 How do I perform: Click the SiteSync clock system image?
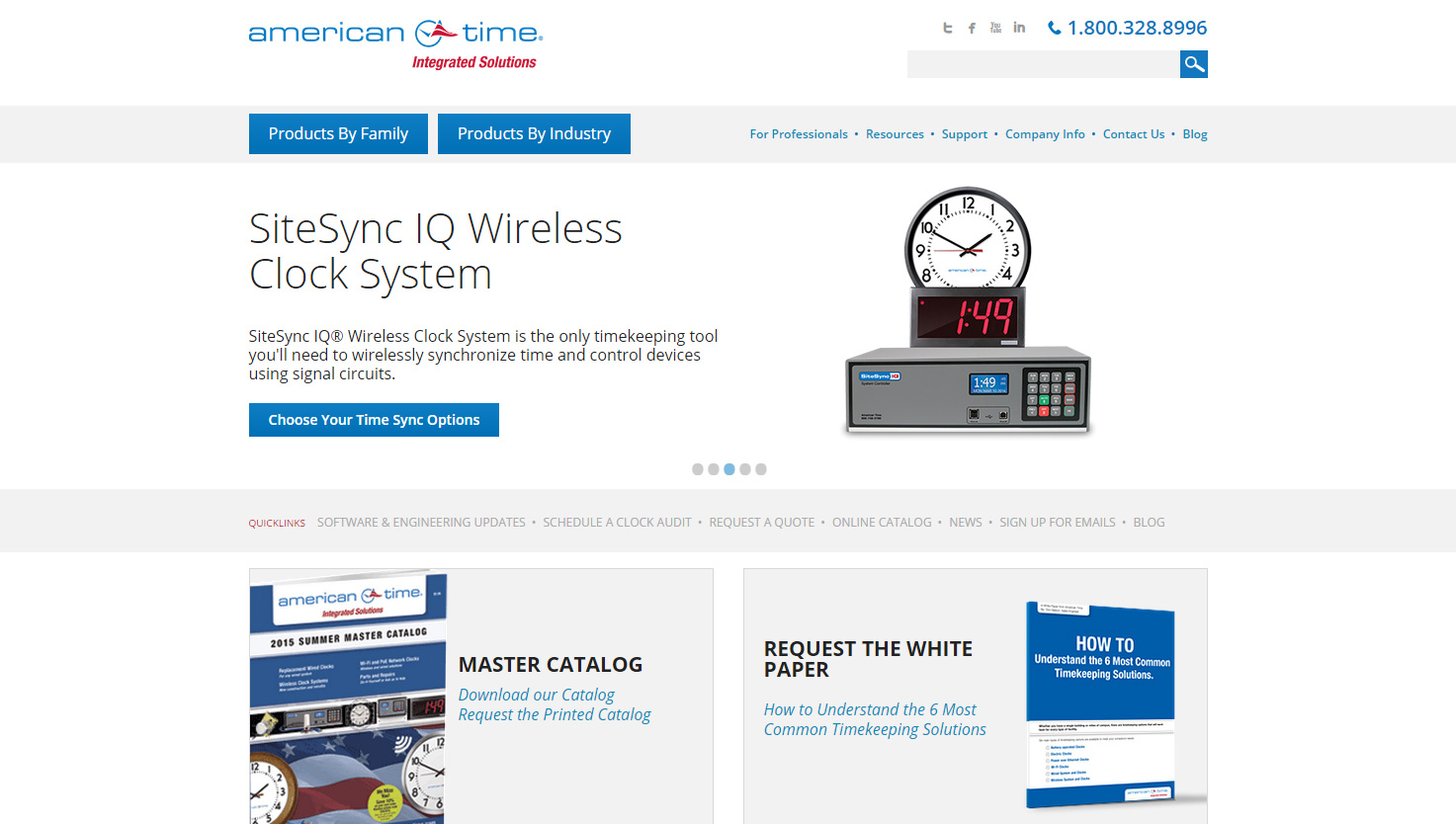pos(969,311)
